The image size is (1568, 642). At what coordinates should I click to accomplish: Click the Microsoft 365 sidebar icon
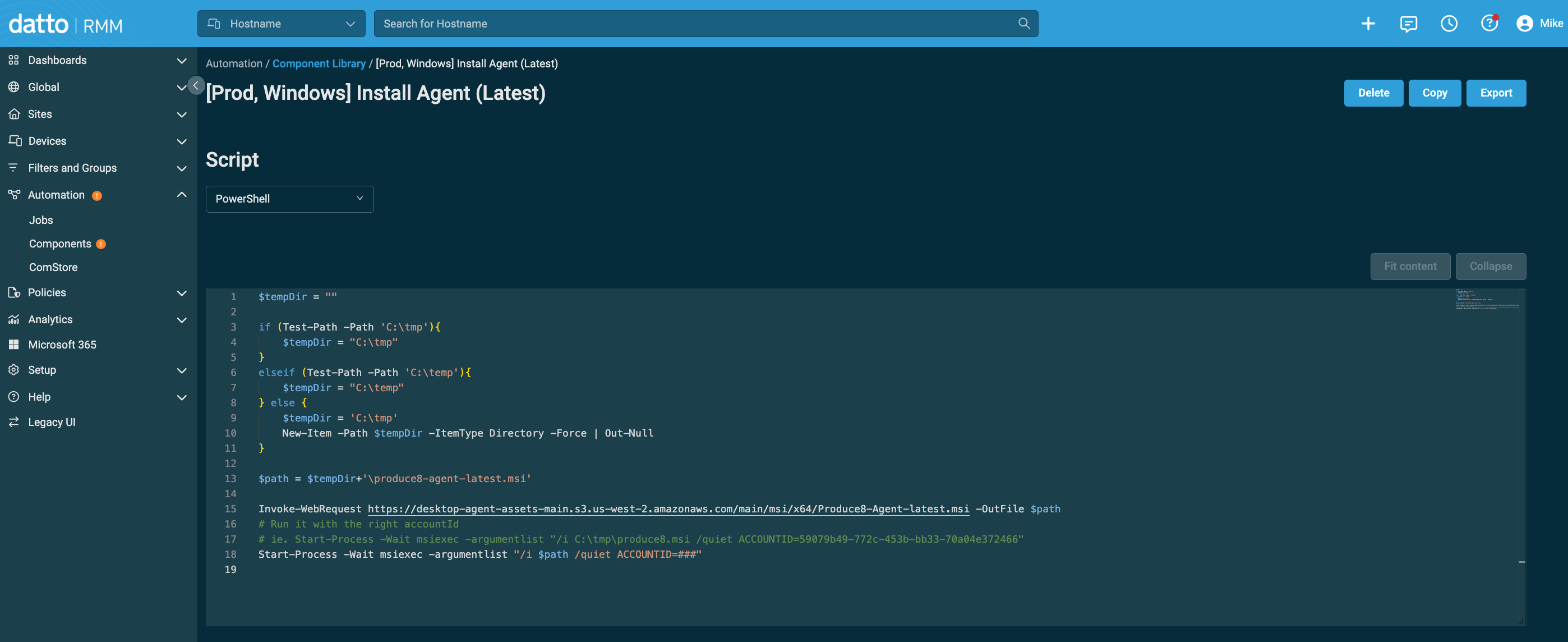tap(14, 345)
